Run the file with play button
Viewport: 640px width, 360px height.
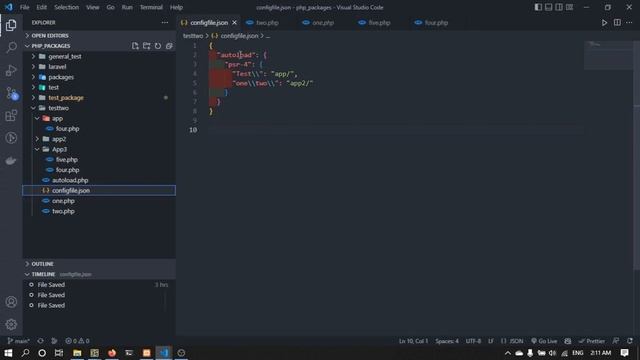point(604,23)
